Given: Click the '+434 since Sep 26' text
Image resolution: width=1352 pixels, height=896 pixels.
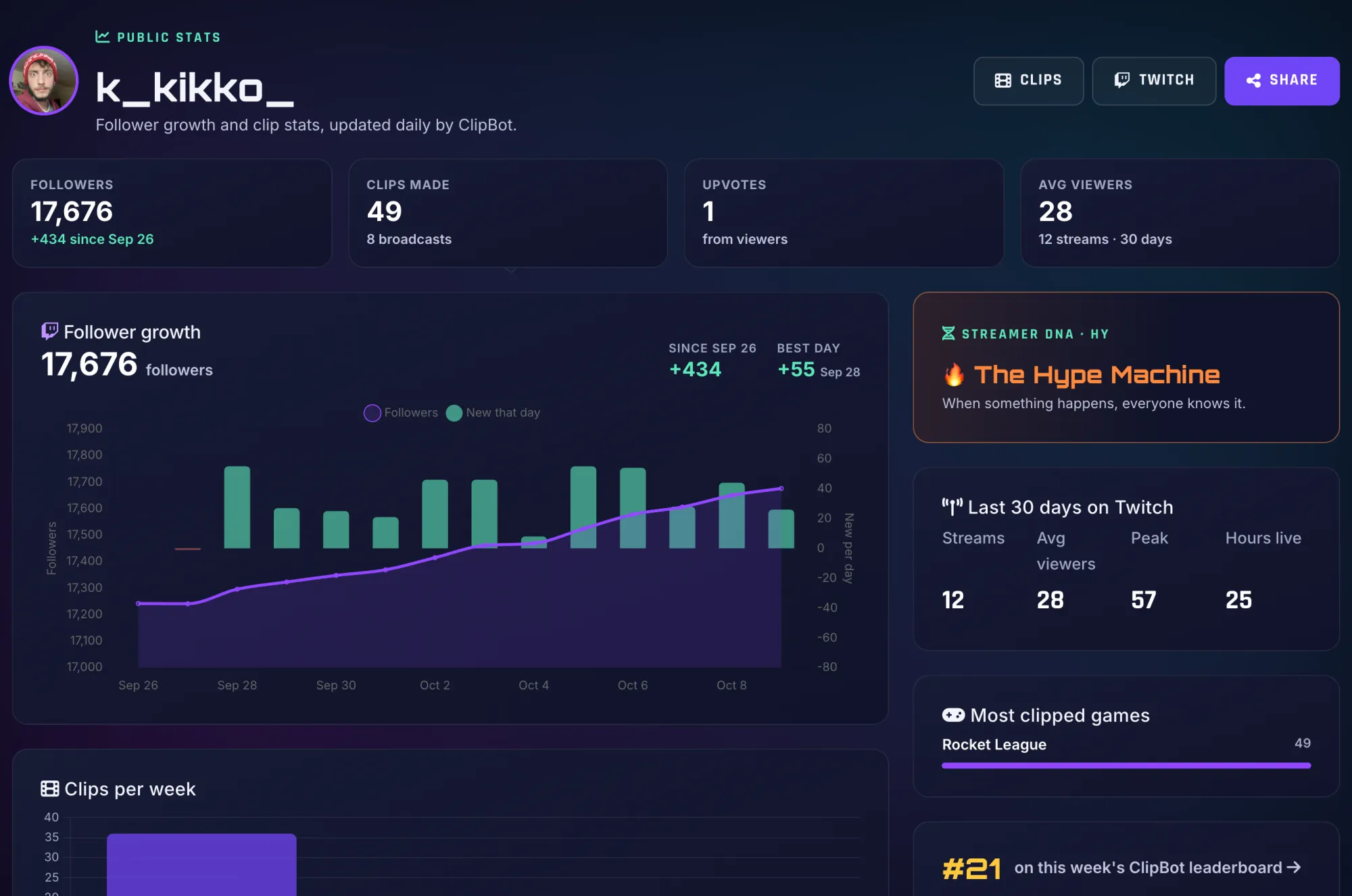Looking at the screenshot, I should click(x=92, y=239).
